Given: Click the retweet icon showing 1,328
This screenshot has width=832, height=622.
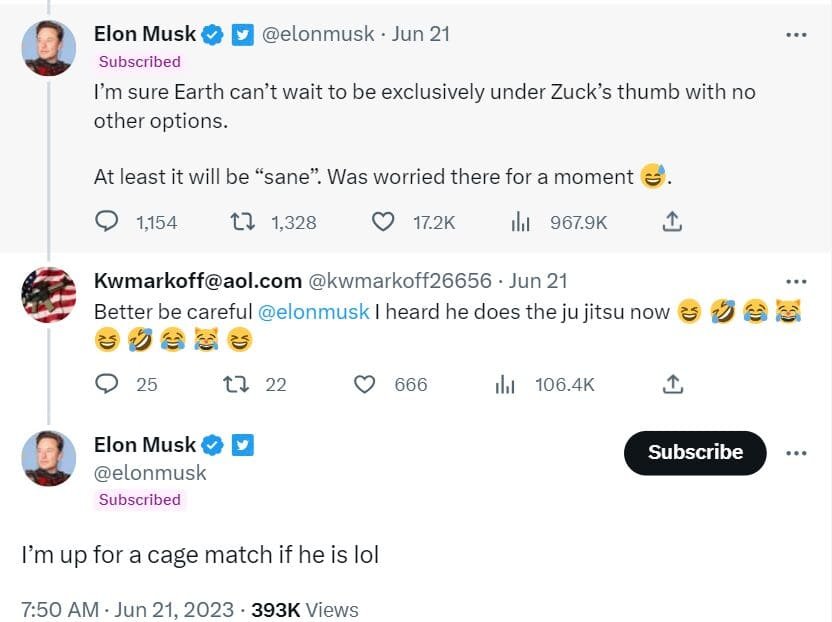Looking at the screenshot, I should point(242,222).
